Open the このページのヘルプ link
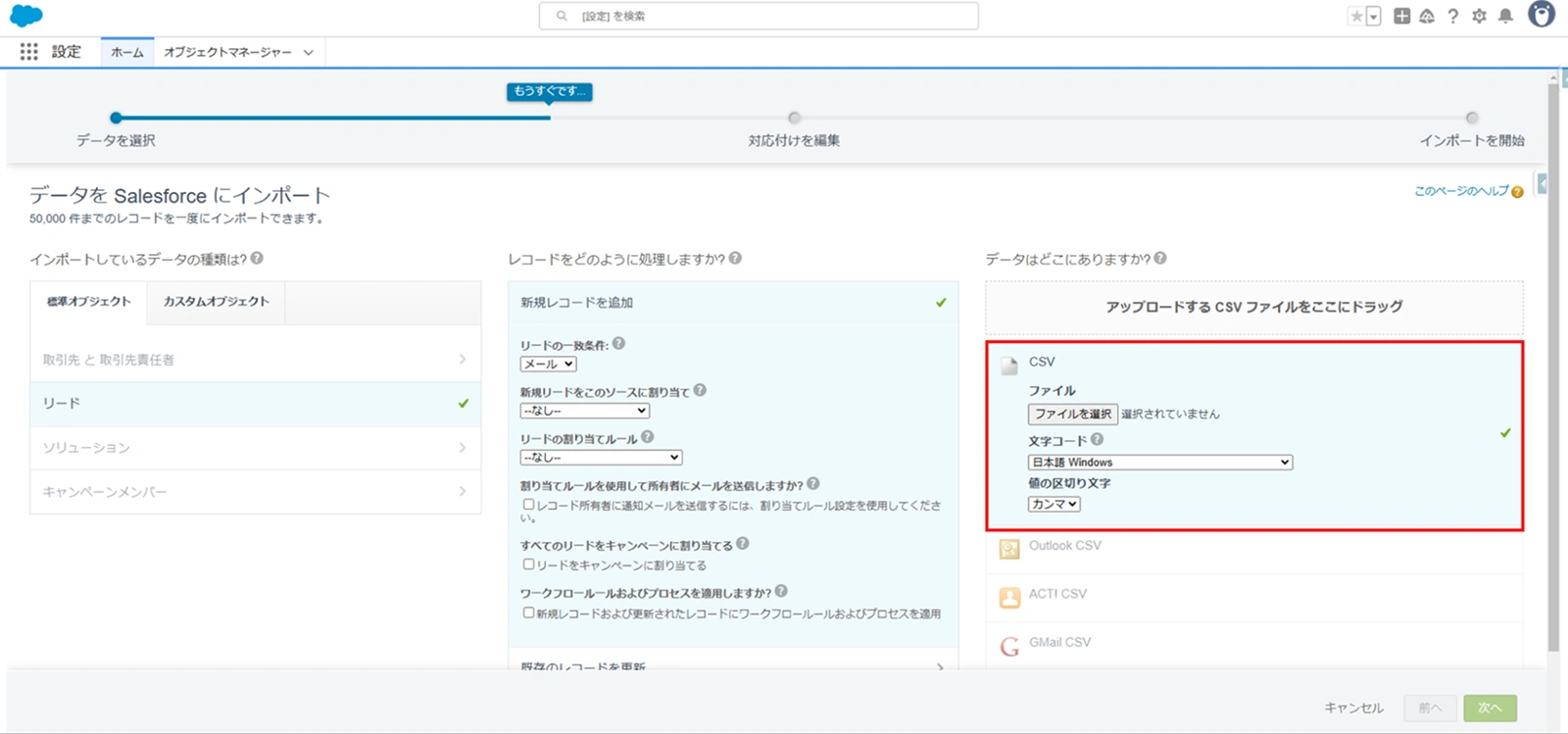 point(1461,191)
